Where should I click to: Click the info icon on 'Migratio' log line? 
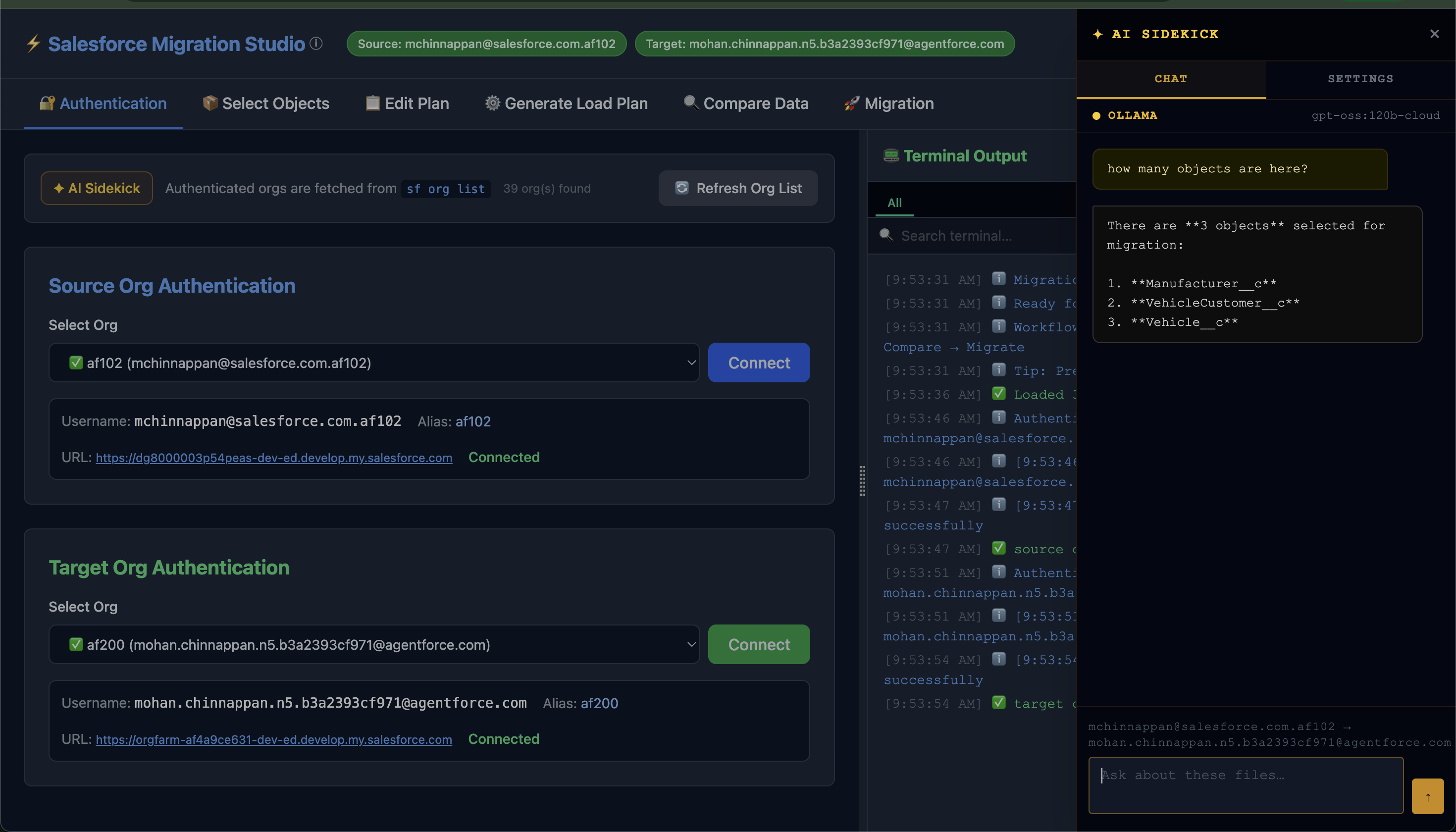point(999,278)
